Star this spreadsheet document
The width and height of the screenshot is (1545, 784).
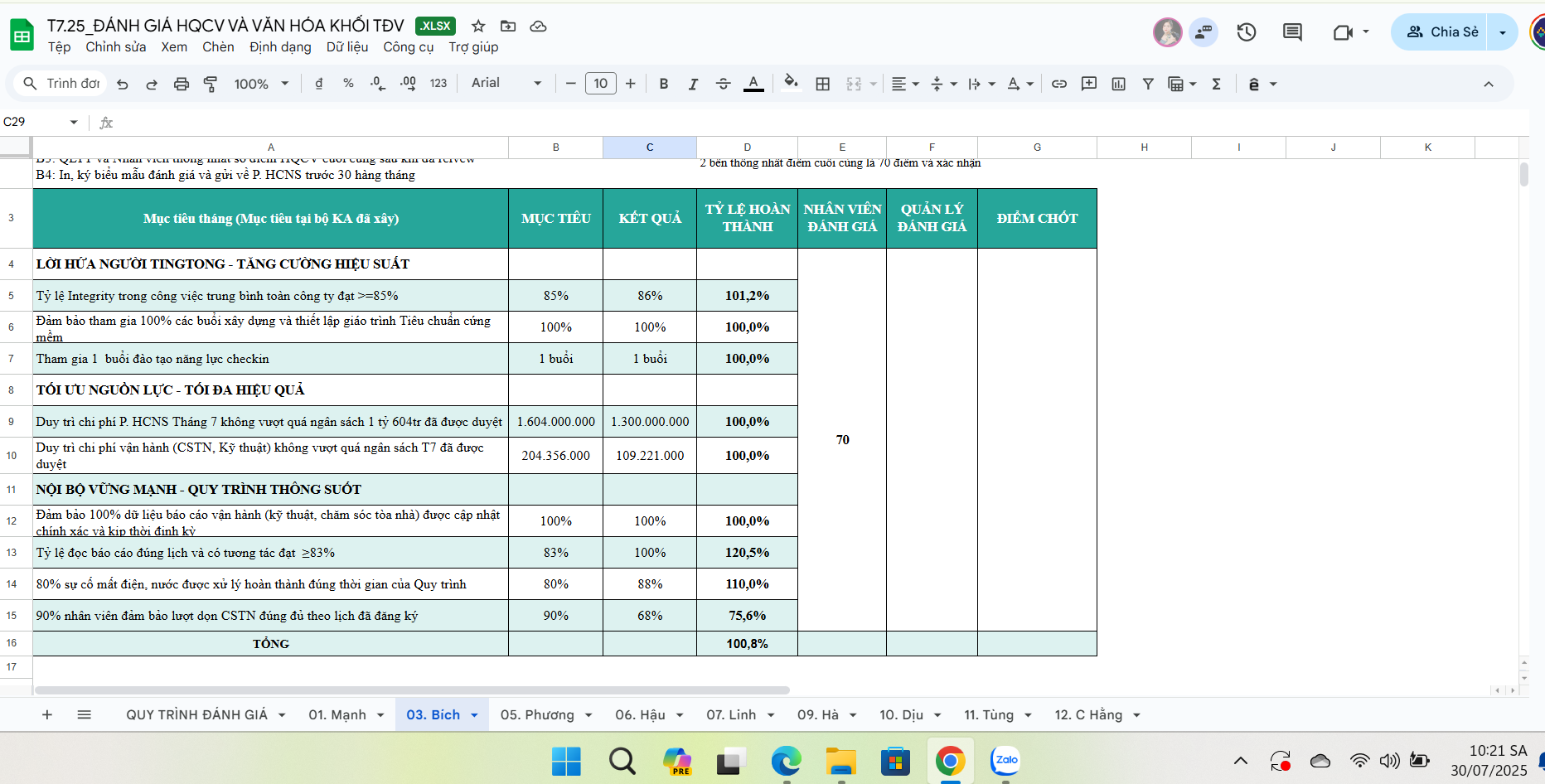pyautogui.click(x=478, y=26)
